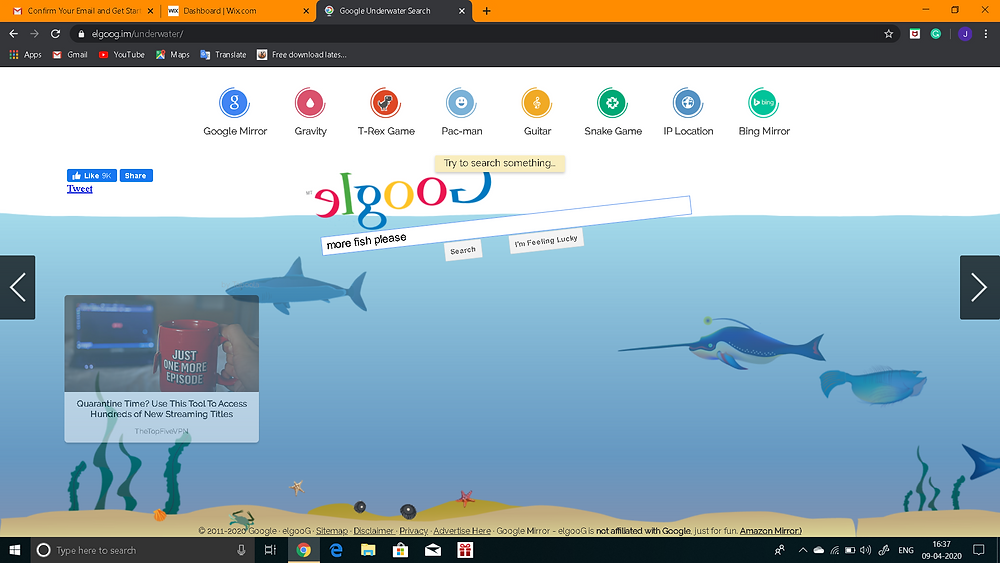Open the Google Mirror icon

tap(235, 103)
